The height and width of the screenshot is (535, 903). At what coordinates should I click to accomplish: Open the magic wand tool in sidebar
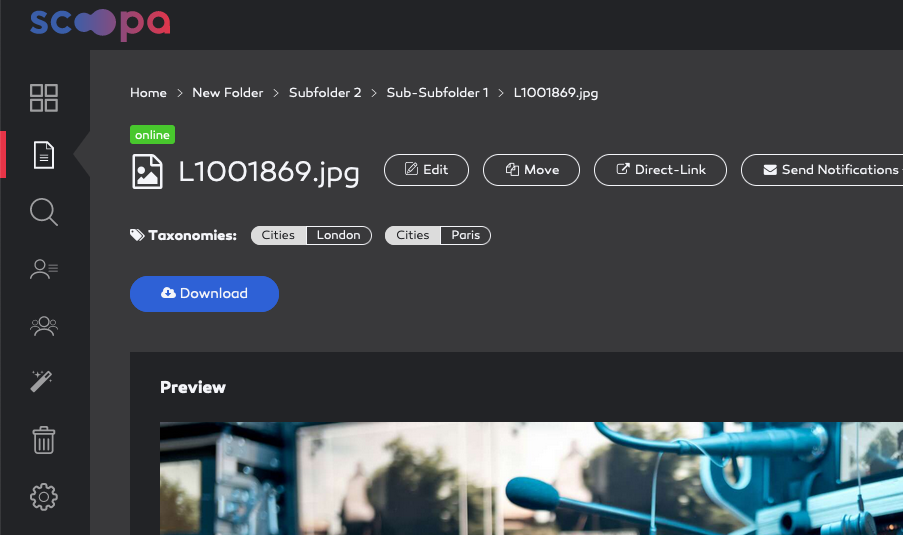(x=41, y=381)
